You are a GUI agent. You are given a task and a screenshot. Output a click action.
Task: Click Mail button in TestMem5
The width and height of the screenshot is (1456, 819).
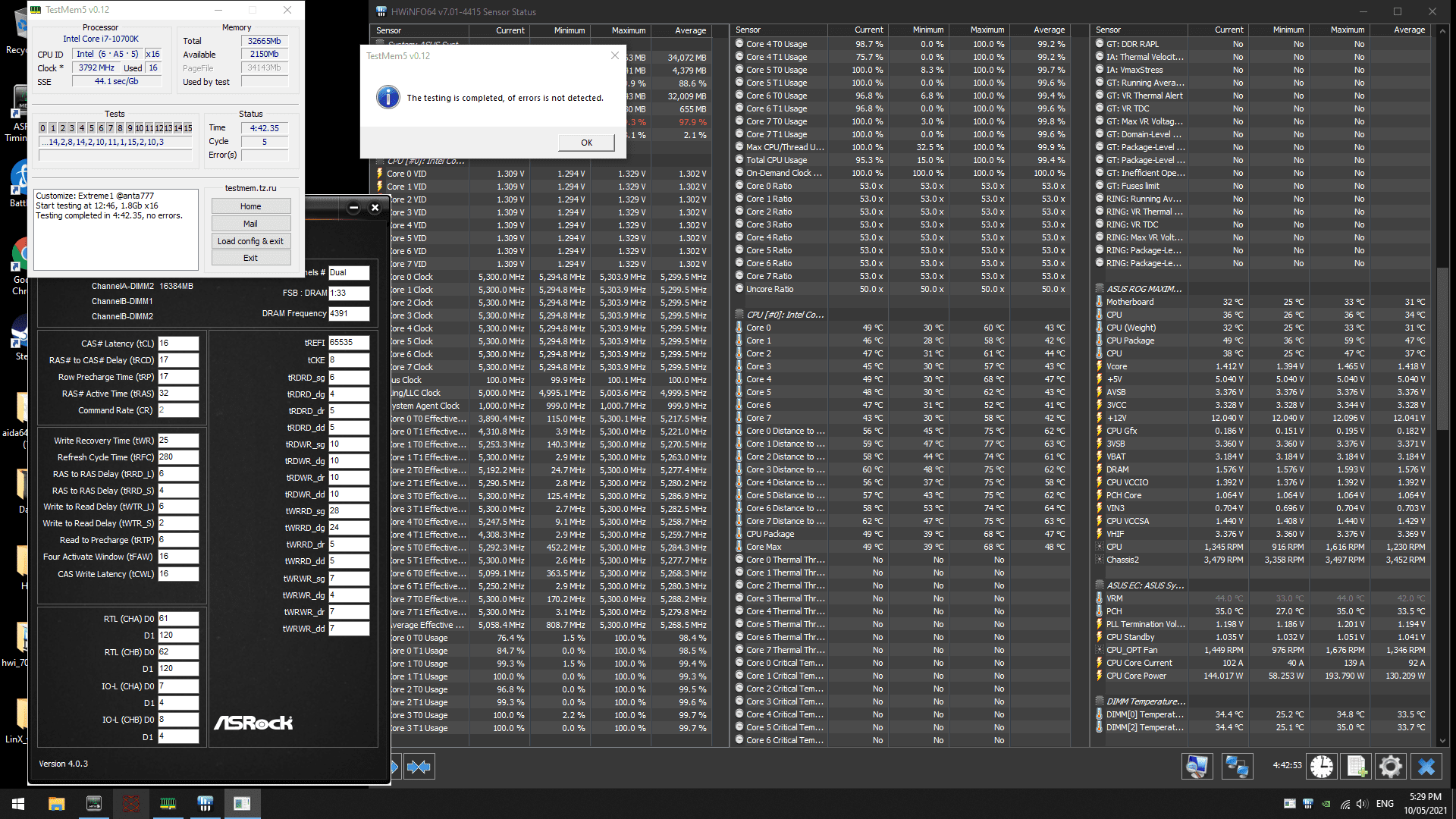tap(251, 224)
